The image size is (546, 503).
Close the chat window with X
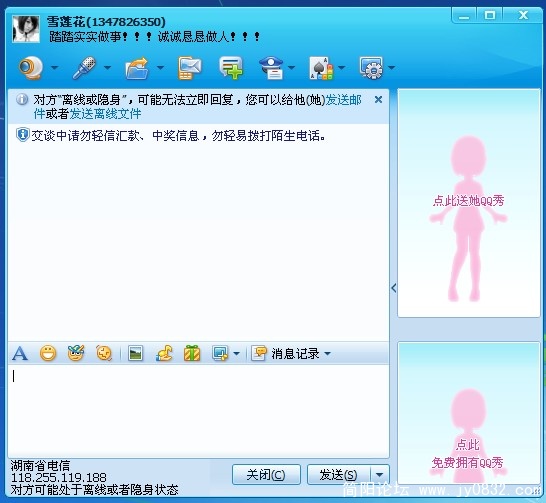(523, 15)
